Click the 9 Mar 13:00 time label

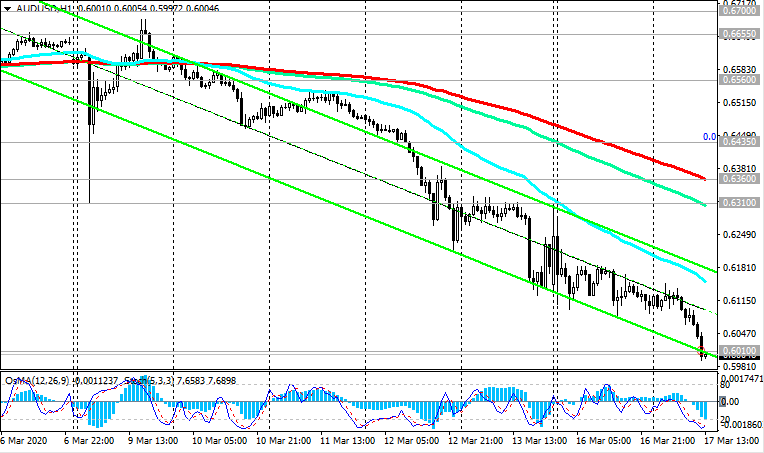point(153,441)
